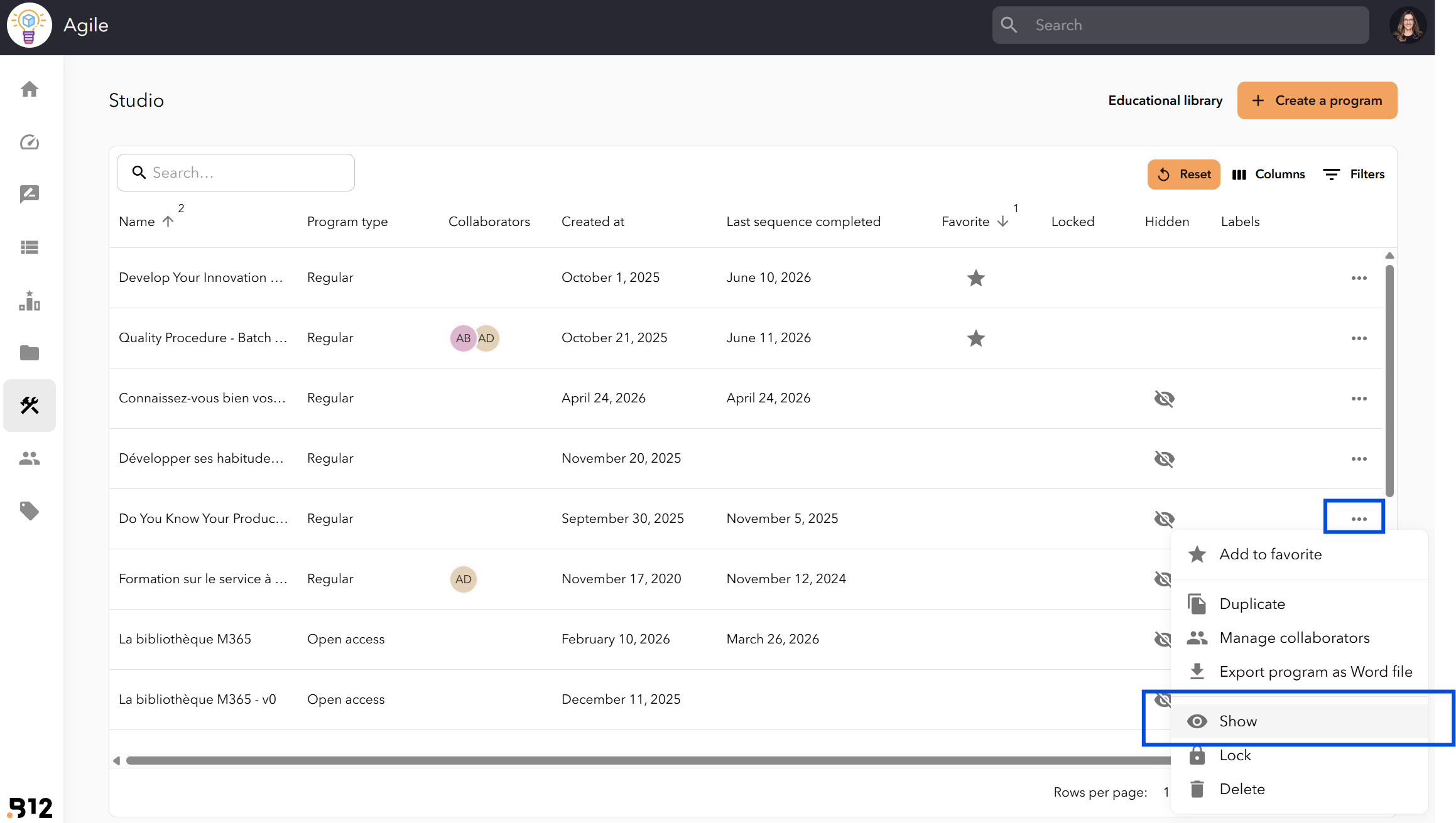The width and height of the screenshot is (1456, 823).
Task: Open the feedback chat sidebar icon
Action: [30, 195]
